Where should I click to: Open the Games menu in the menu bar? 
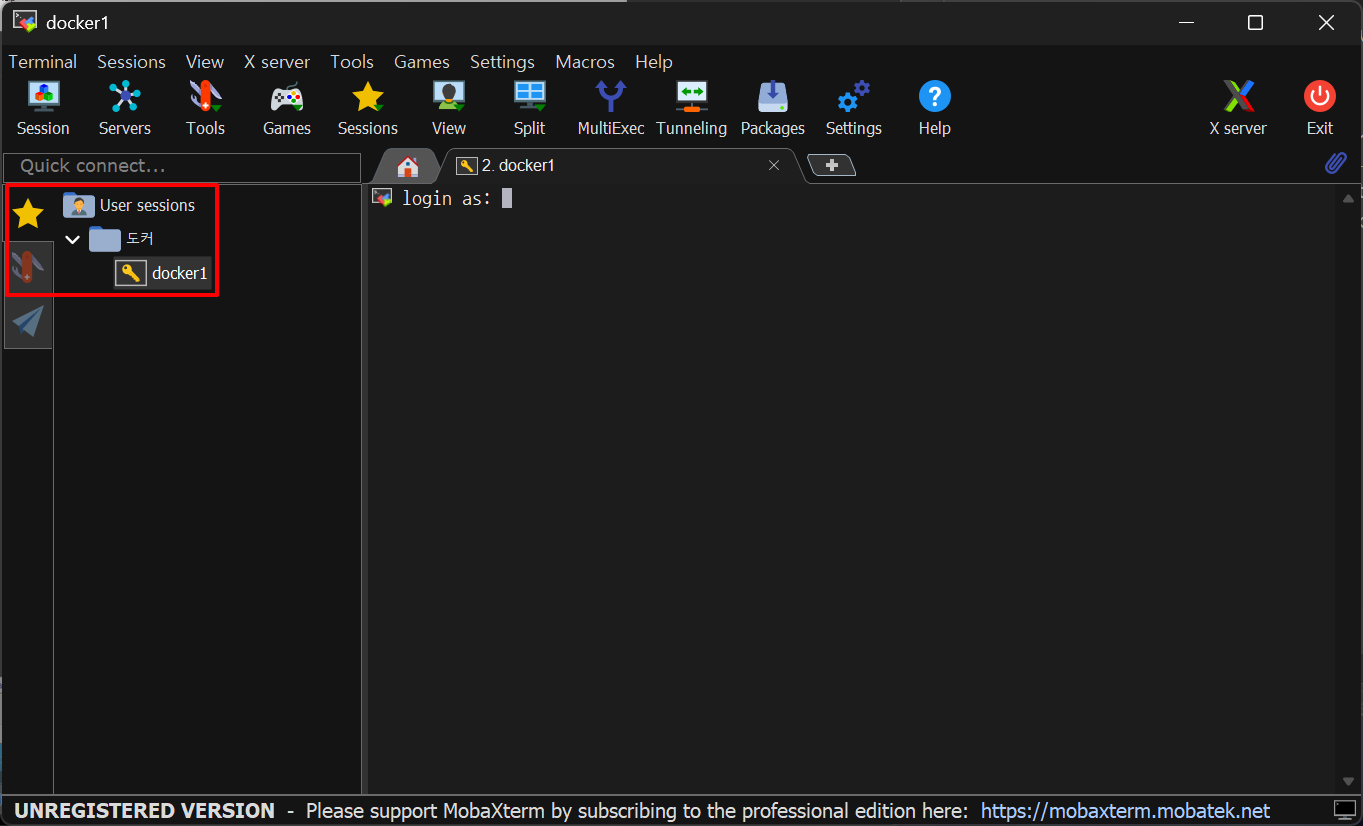(422, 62)
